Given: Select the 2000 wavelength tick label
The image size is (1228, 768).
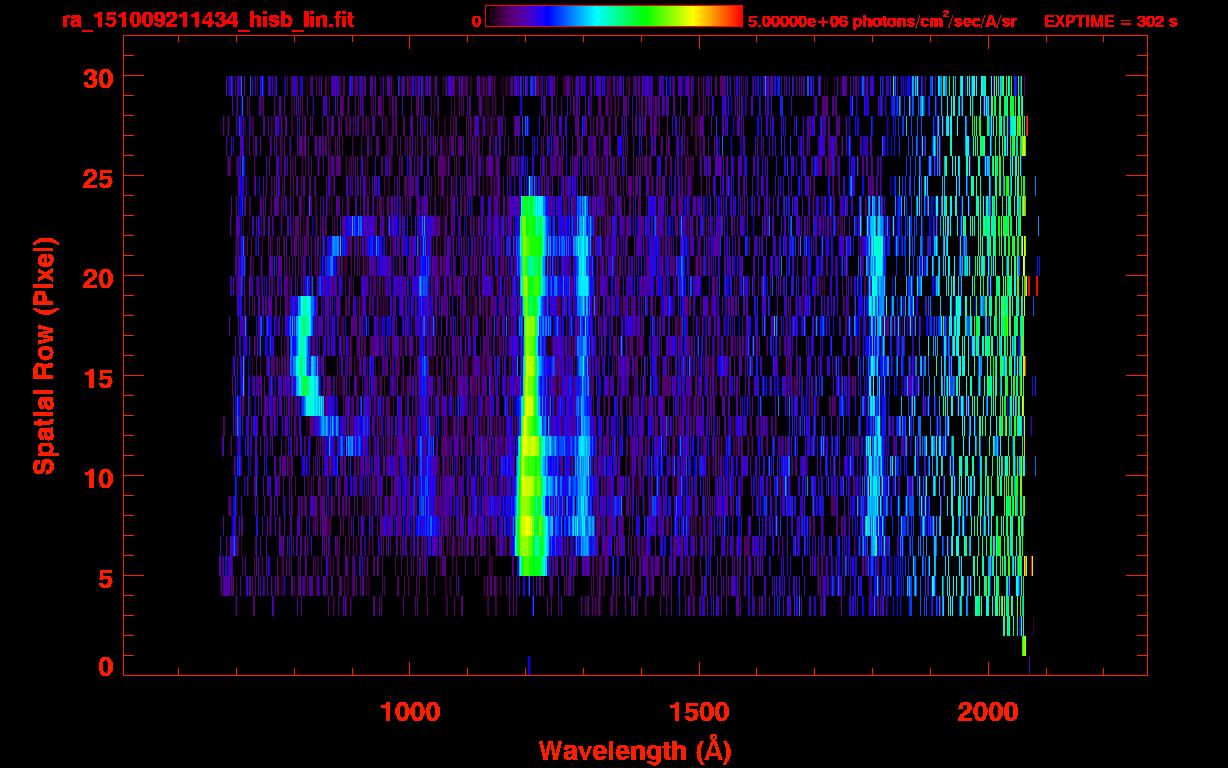Looking at the screenshot, I should 987,712.
